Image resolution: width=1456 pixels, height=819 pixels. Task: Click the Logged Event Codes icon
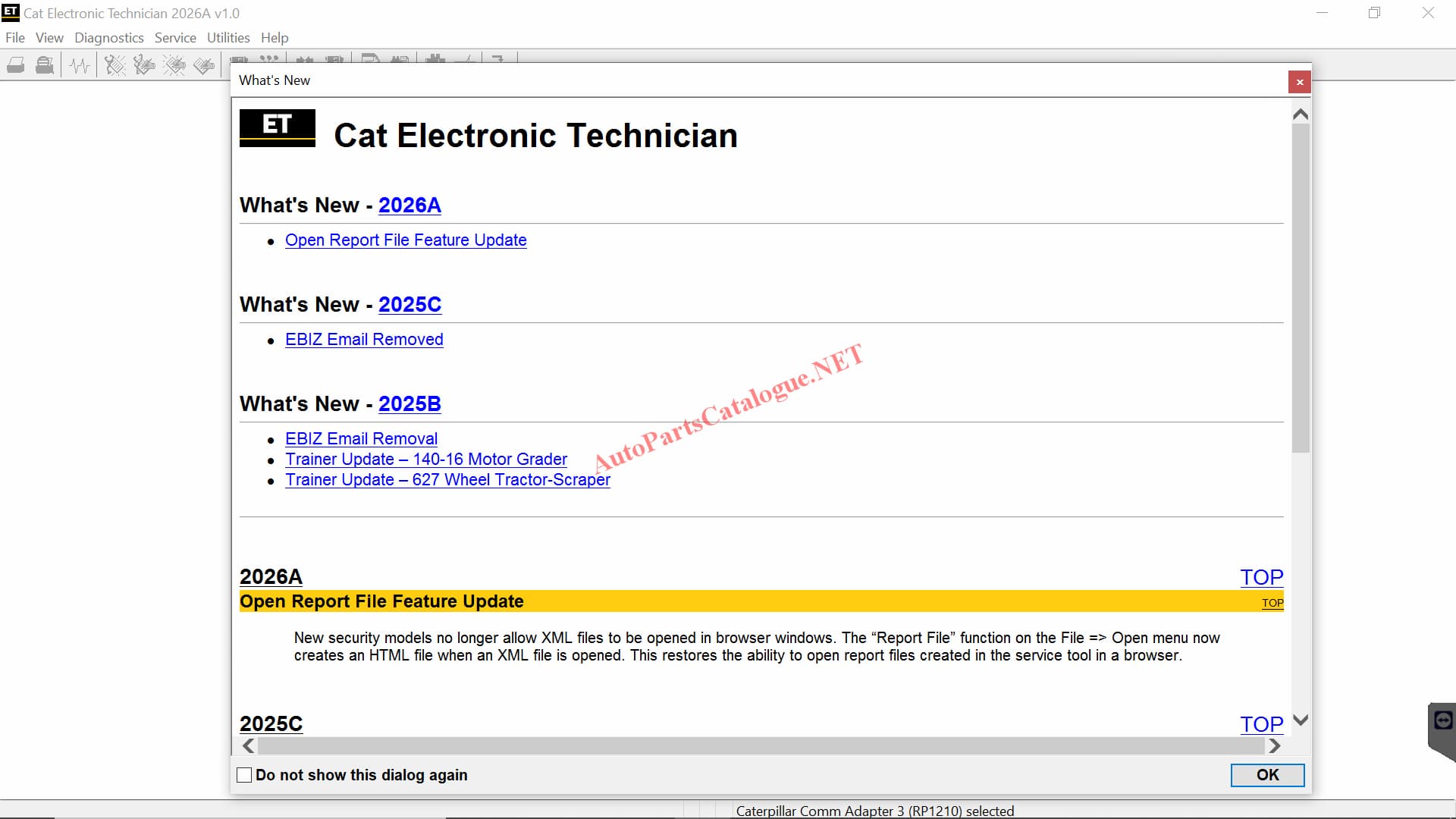pos(204,66)
